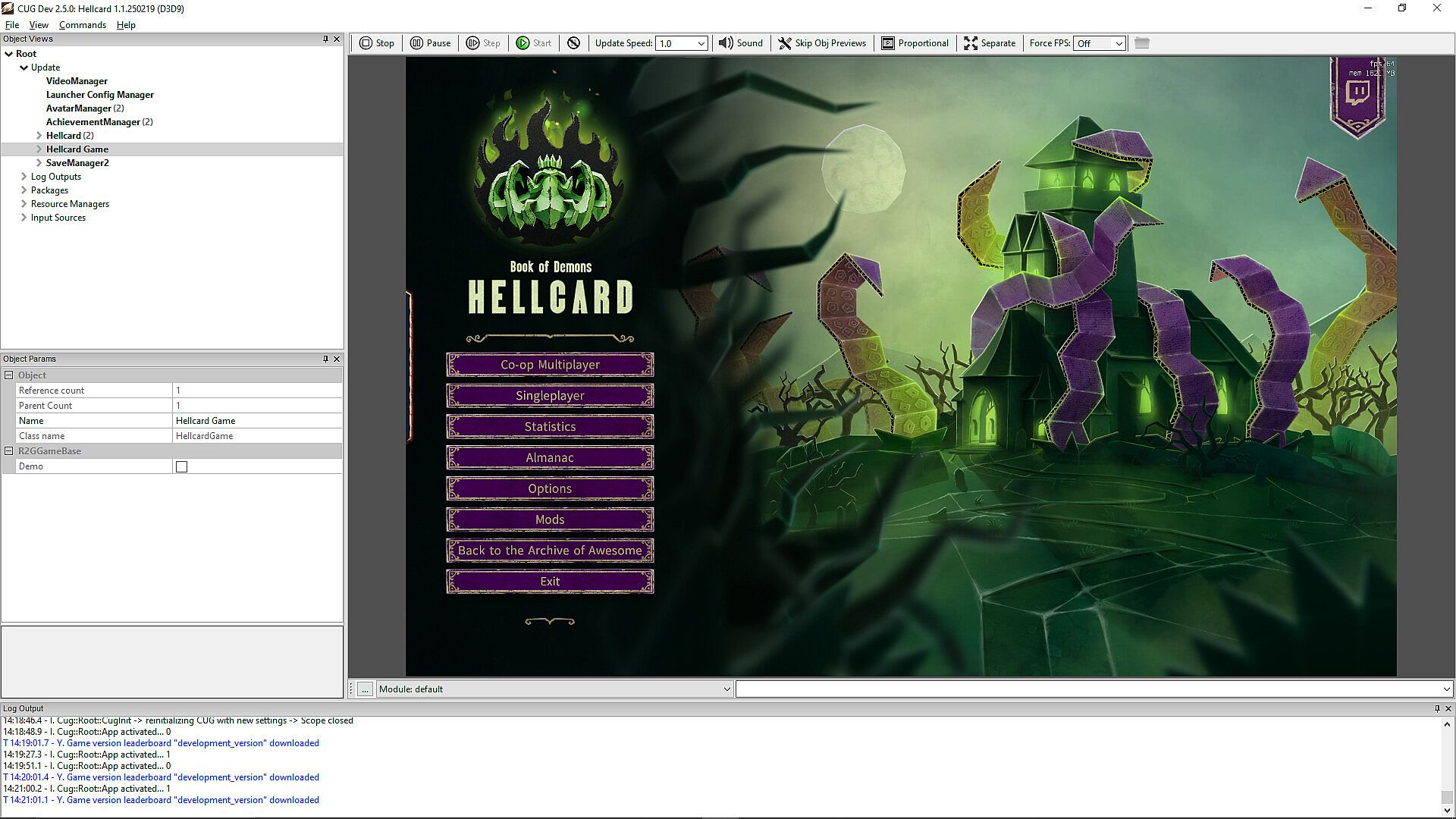Pin the Object Views panel
This screenshot has height=819, width=1456.
[325, 39]
